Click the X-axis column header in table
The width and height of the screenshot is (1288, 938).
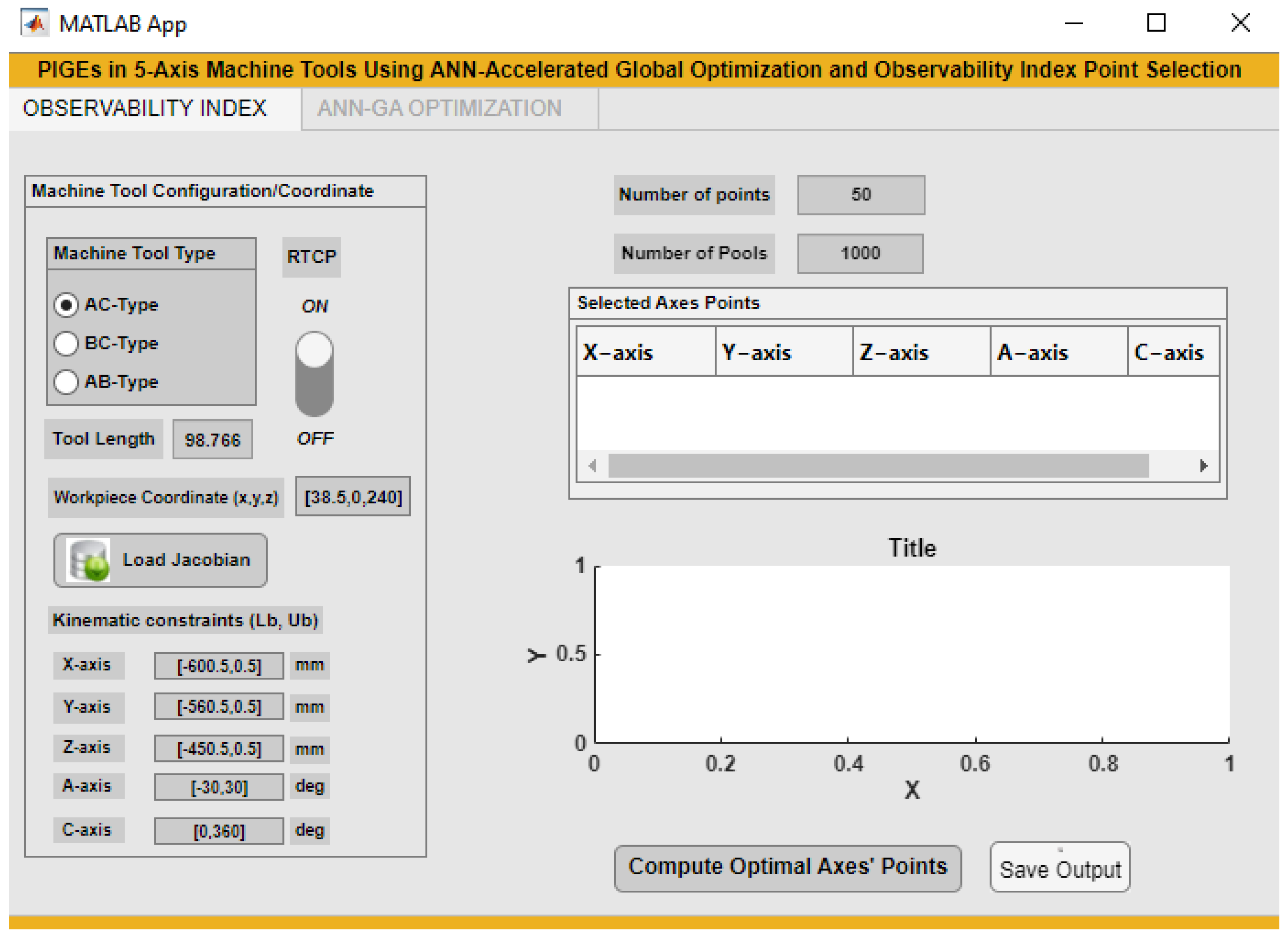click(x=646, y=352)
